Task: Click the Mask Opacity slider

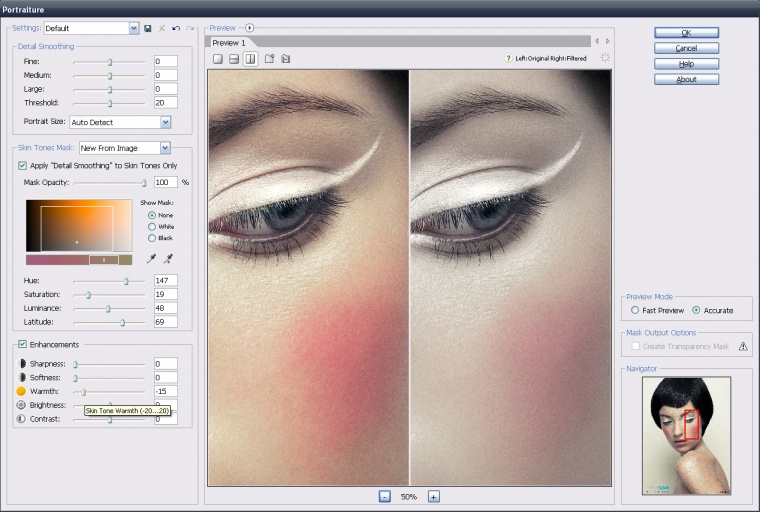Action: (x=110, y=183)
